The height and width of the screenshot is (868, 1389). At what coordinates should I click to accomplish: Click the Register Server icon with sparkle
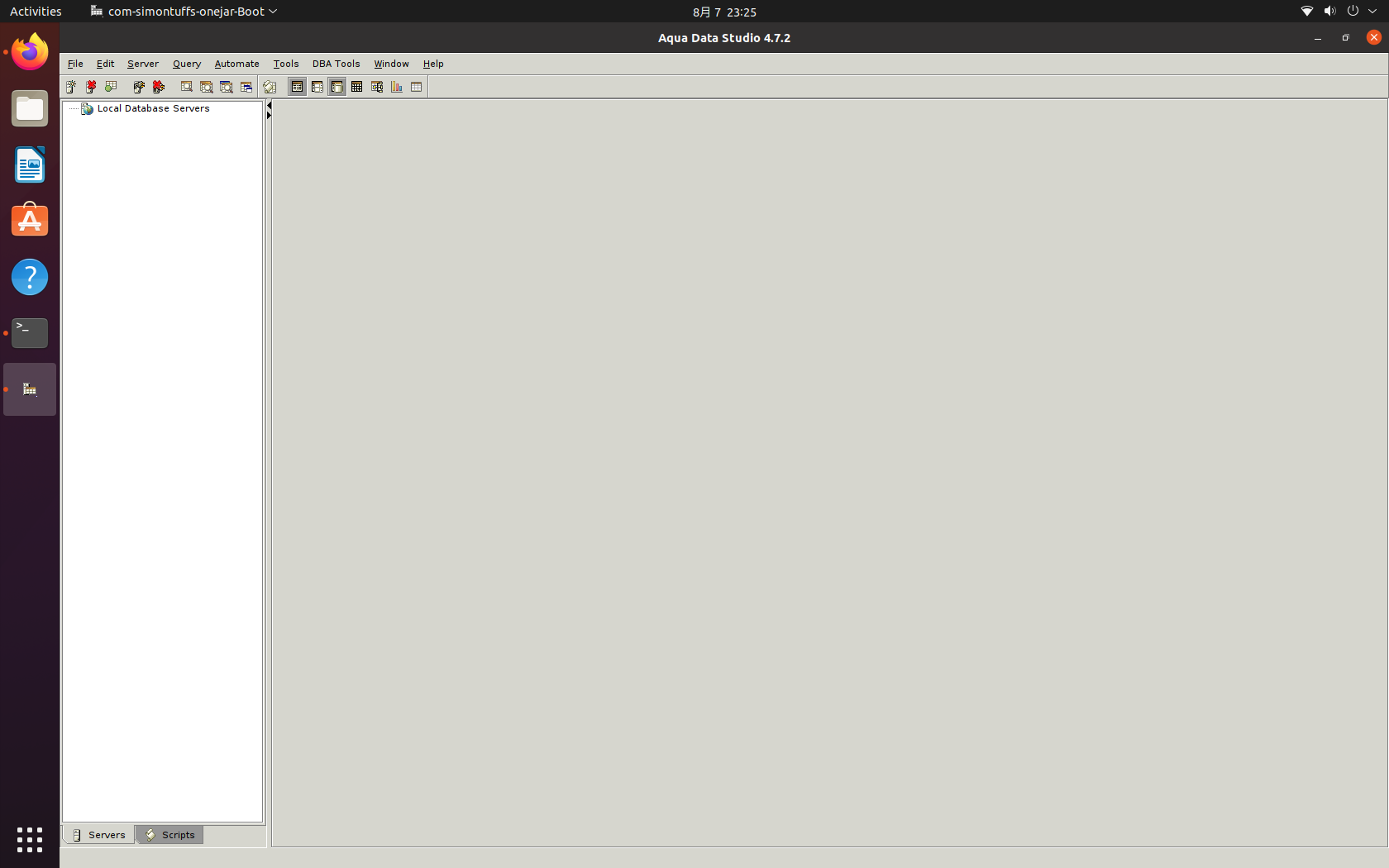[x=71, y=87]
